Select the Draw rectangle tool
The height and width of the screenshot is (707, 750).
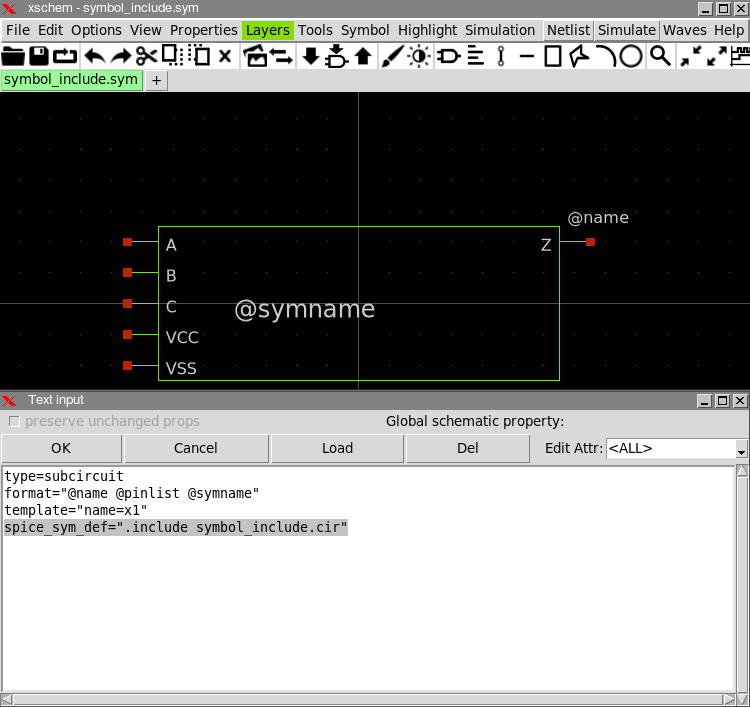pyautogui.click(x=553, y=56)
